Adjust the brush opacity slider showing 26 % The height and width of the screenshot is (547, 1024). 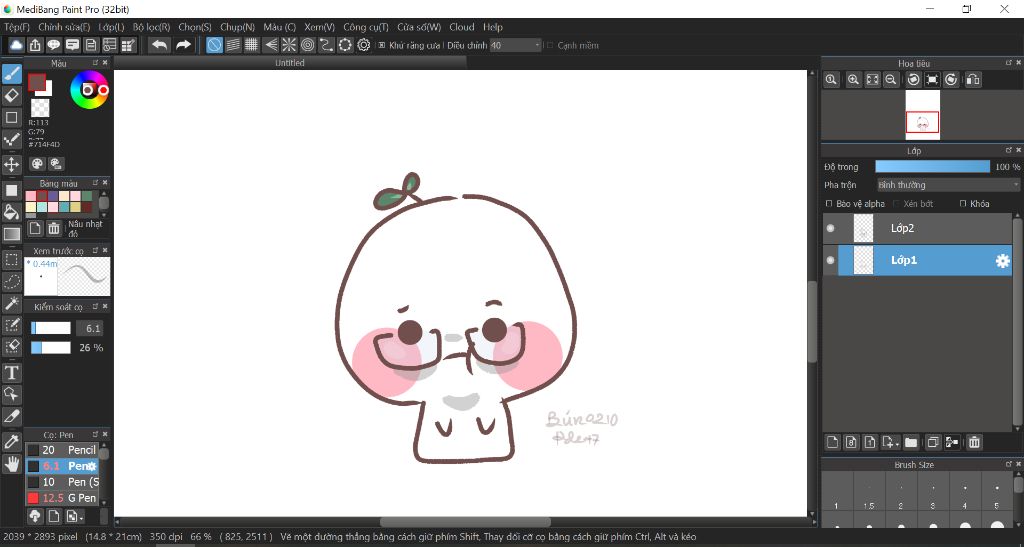click(51, 348)
